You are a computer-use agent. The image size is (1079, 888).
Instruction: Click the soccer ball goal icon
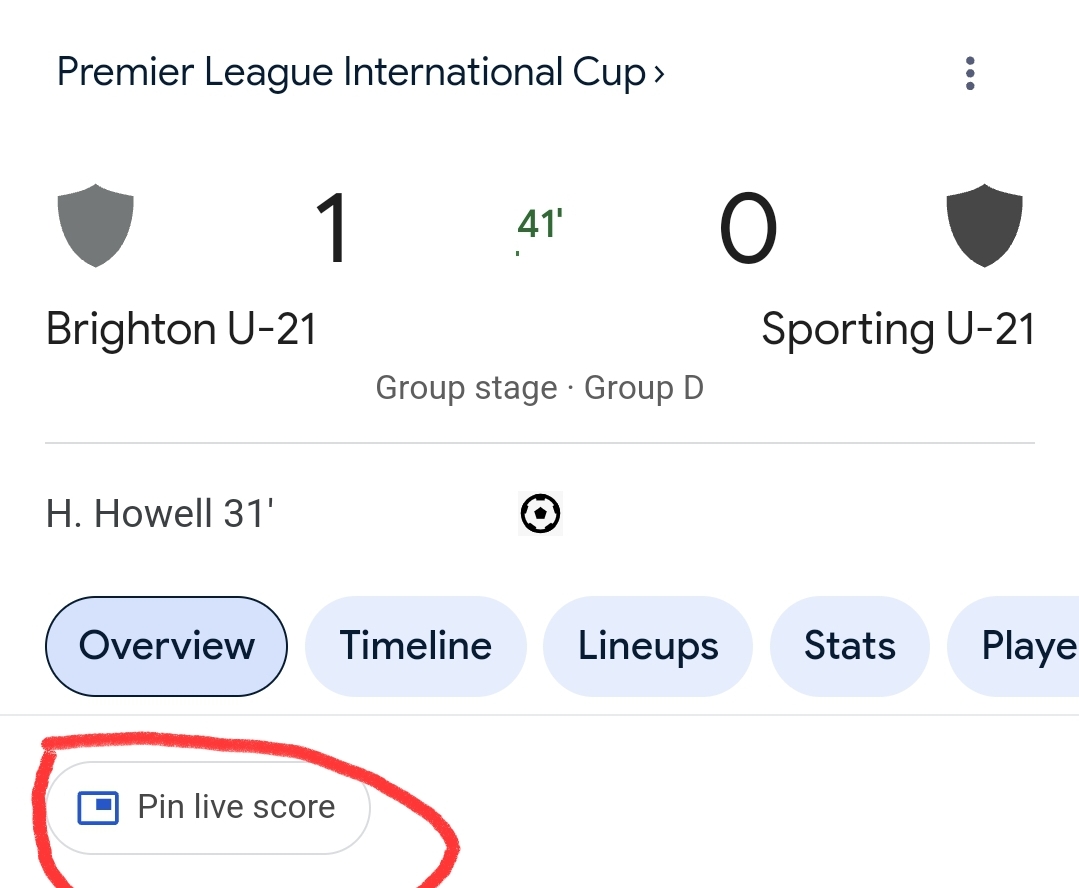(x=540, y=514)
